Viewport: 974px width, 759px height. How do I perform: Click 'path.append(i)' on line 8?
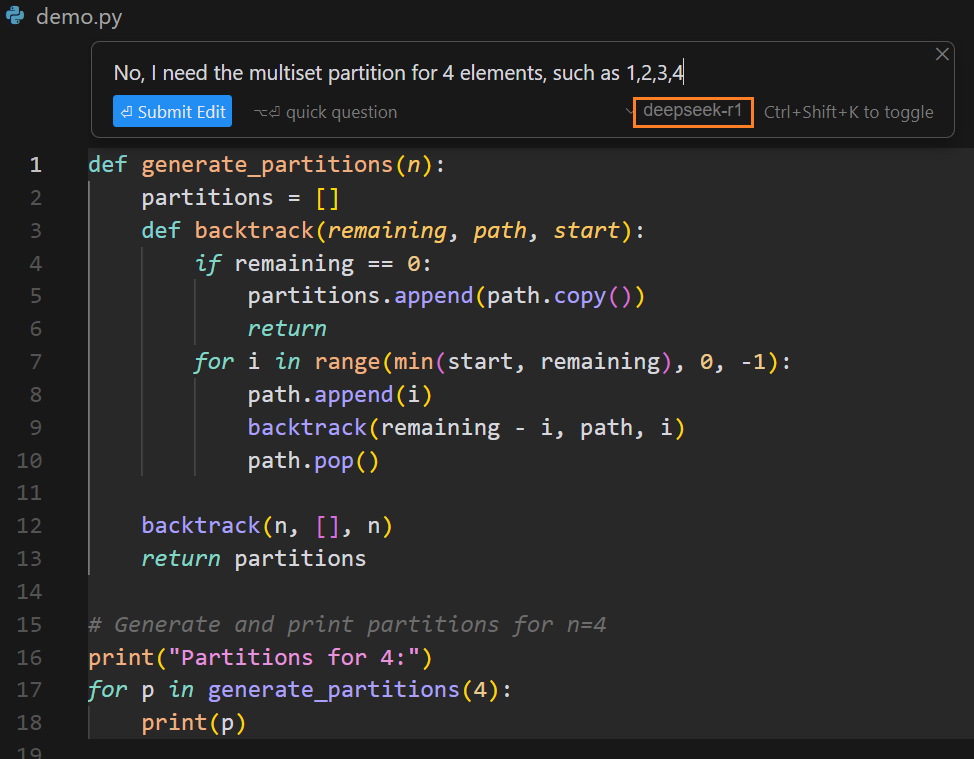click(340, 395)
